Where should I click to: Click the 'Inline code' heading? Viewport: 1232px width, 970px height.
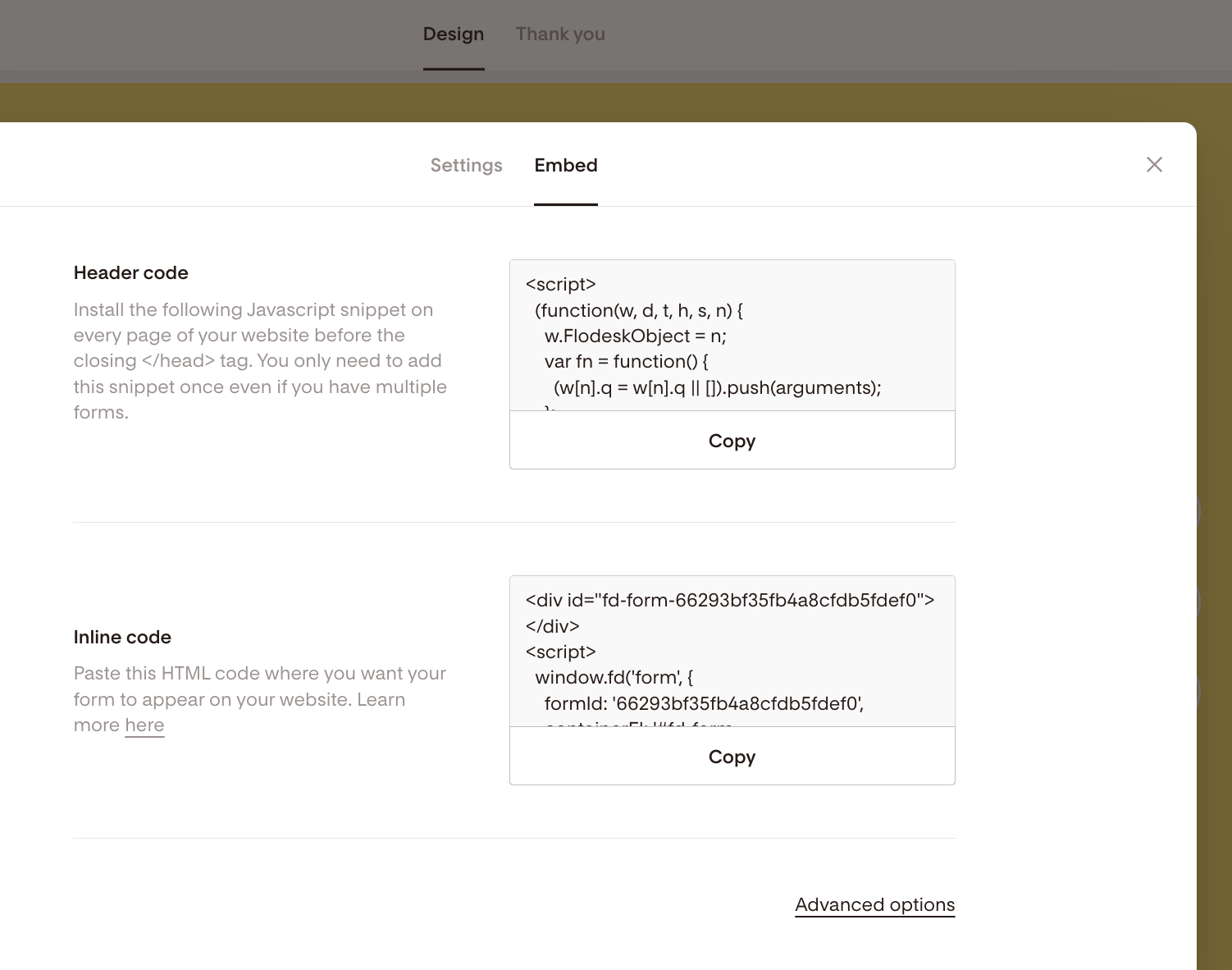pyautogui.click(x=122, y=637)
